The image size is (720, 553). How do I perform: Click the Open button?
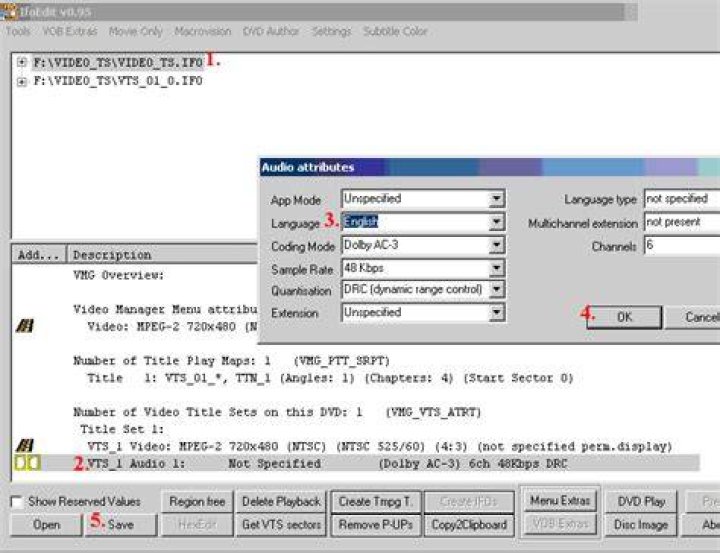click(46, 525)
